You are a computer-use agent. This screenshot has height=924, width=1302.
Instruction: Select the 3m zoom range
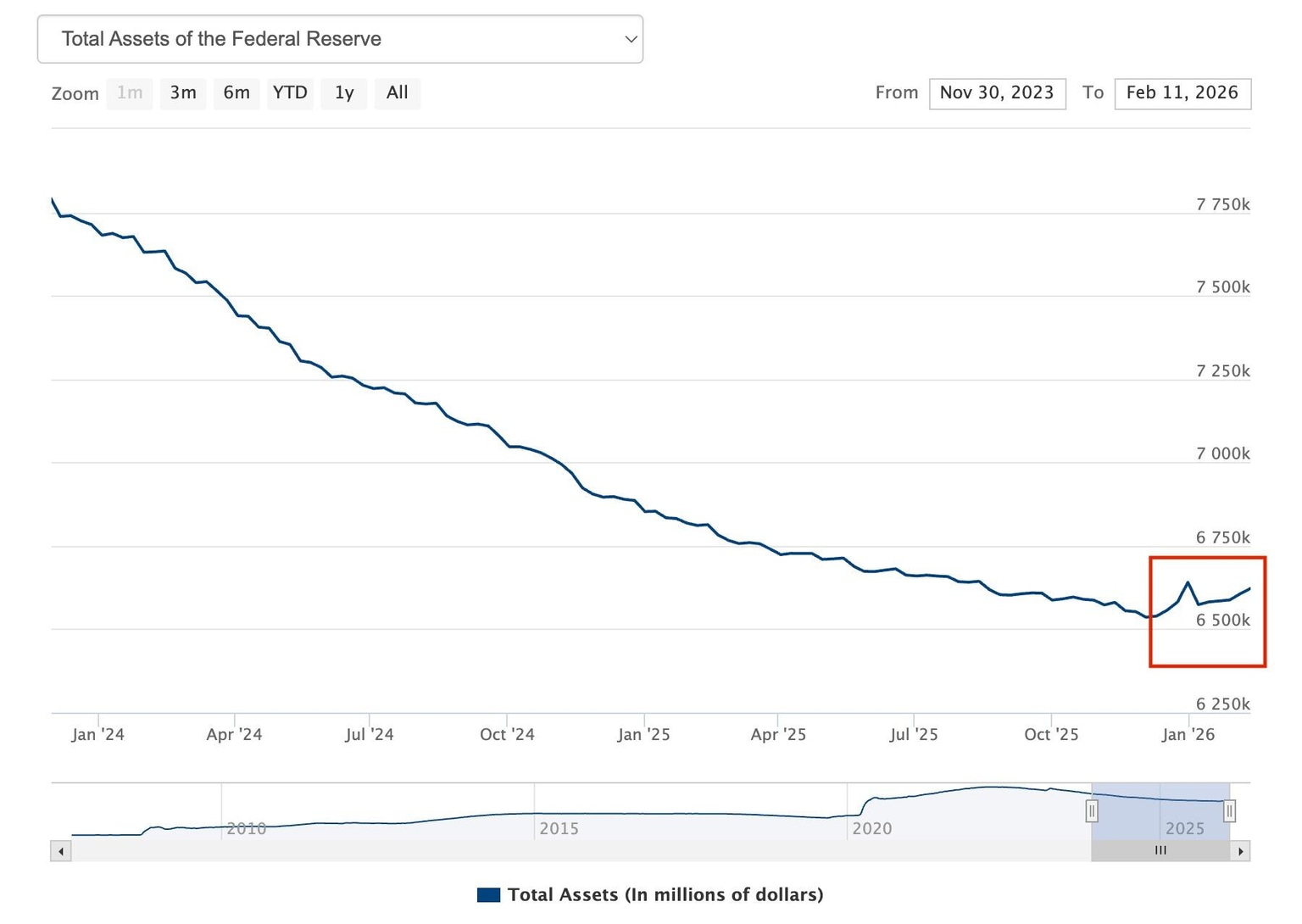(x=183, y=93)
